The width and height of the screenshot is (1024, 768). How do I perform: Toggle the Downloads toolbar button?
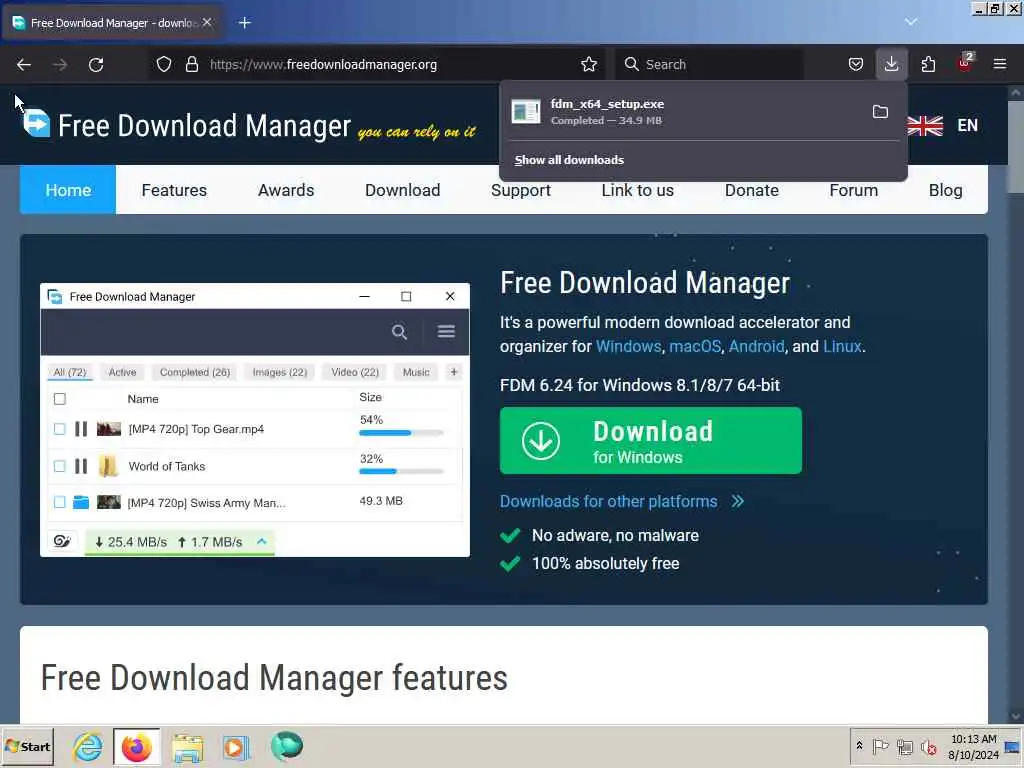click(891, 64)
